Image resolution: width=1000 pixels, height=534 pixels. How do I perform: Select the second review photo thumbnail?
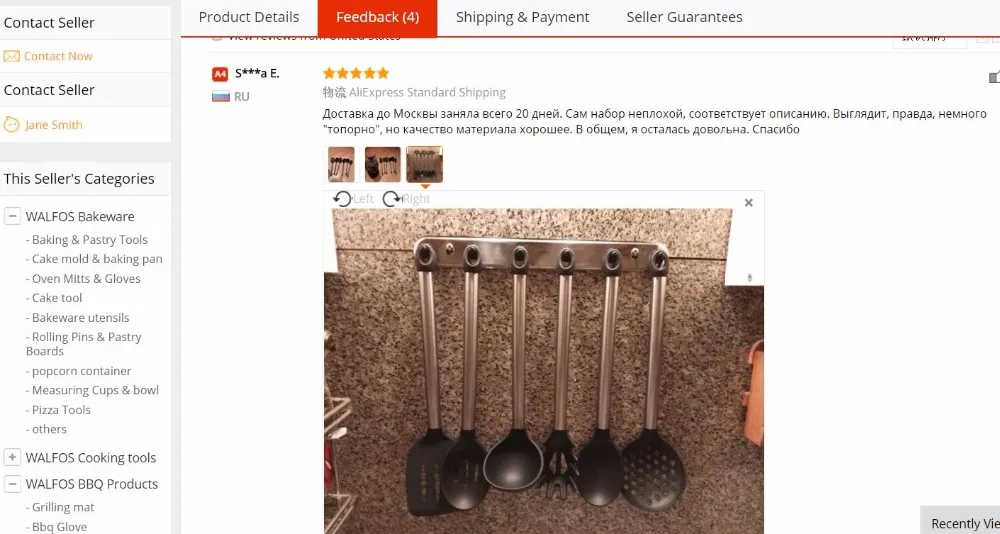(x=383, y=165)
